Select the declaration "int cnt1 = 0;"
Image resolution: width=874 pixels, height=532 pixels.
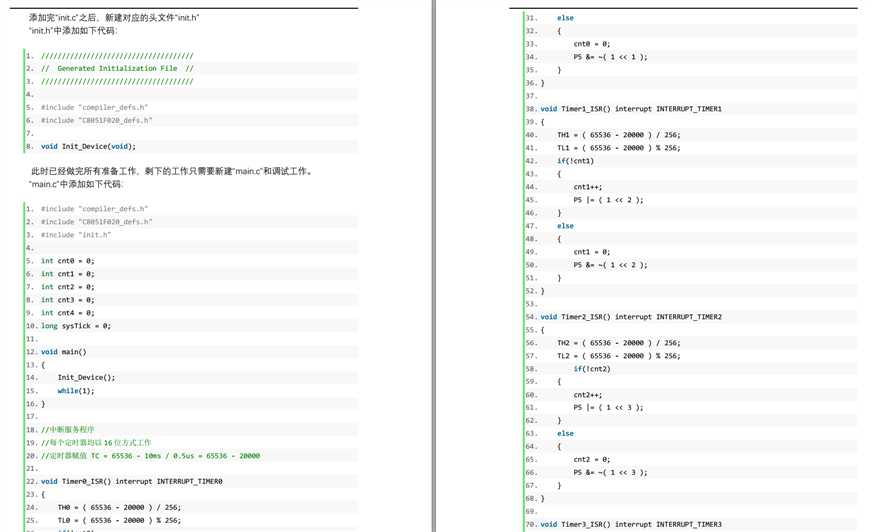67,274
